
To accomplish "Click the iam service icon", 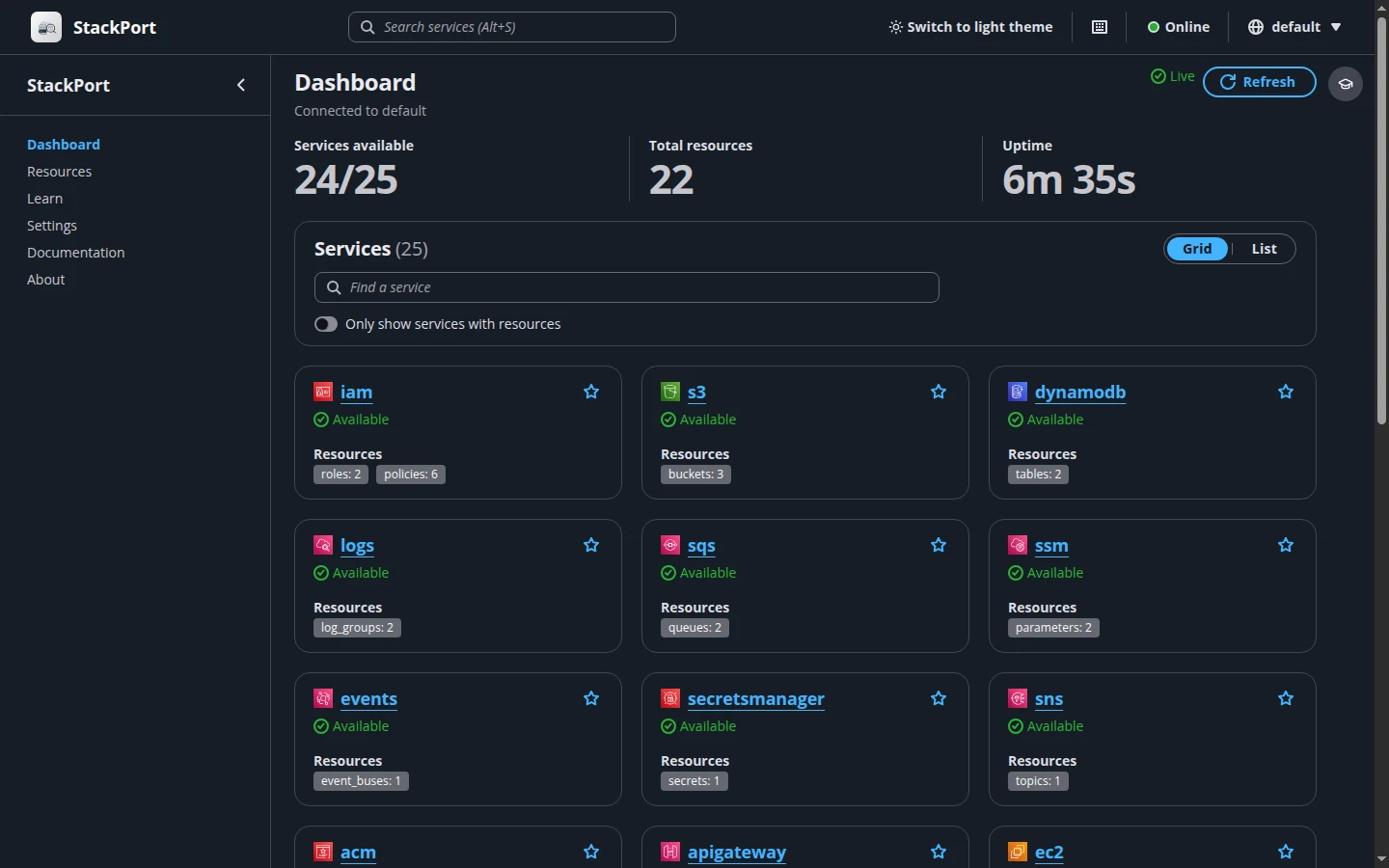I will click(x=323, y=392).
